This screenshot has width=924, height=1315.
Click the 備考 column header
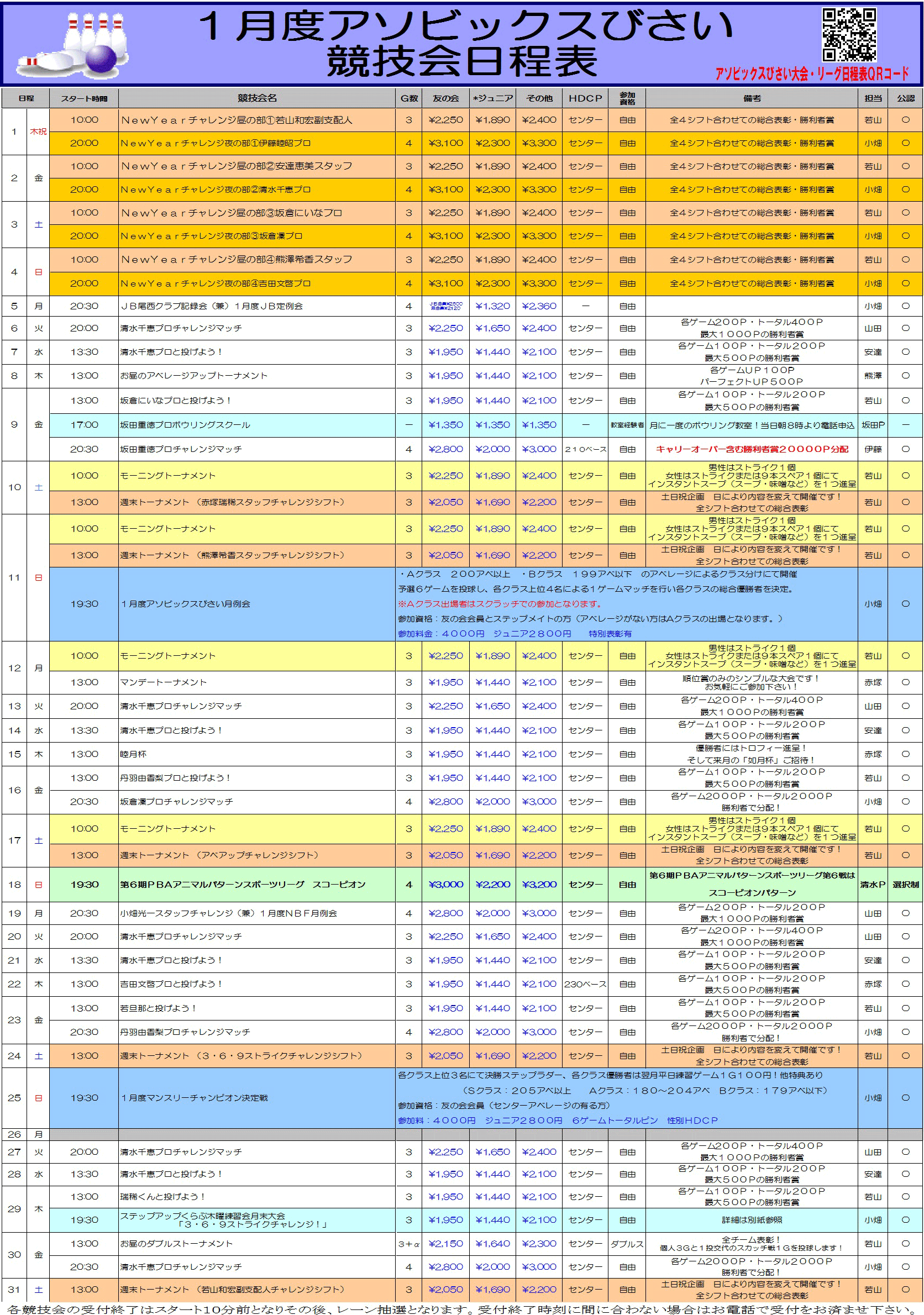(x=751, y=98)
